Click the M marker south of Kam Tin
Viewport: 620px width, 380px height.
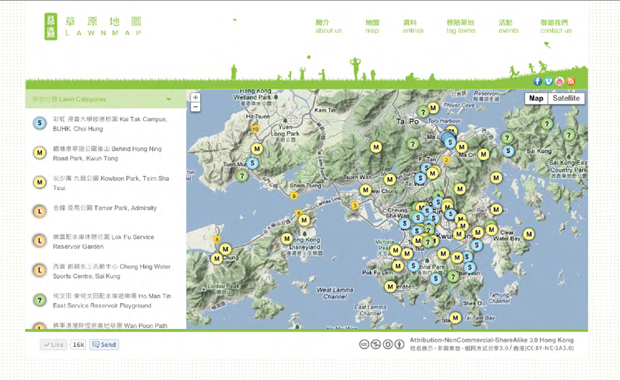[x=376, y=147]
